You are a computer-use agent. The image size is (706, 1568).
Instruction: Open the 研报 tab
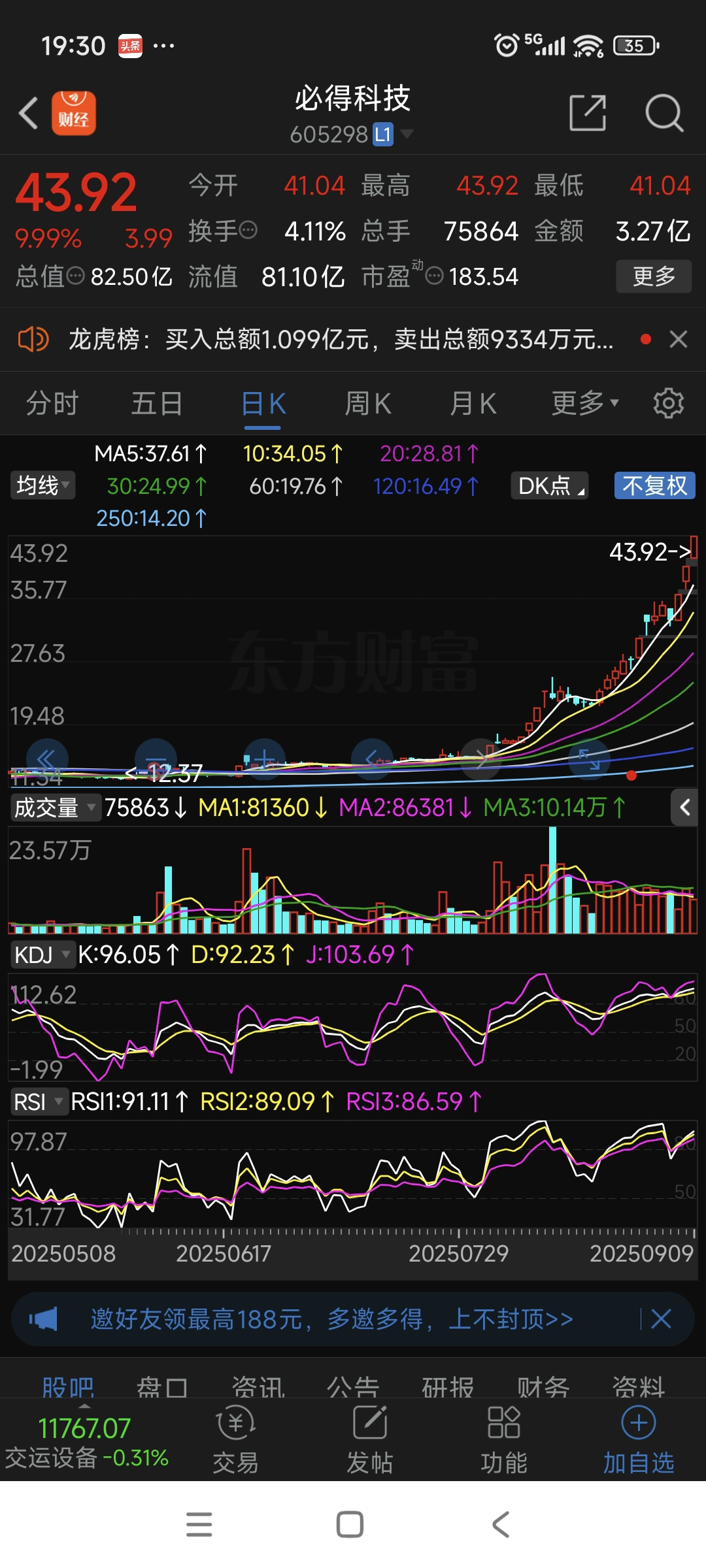[x=448, y=1386]
